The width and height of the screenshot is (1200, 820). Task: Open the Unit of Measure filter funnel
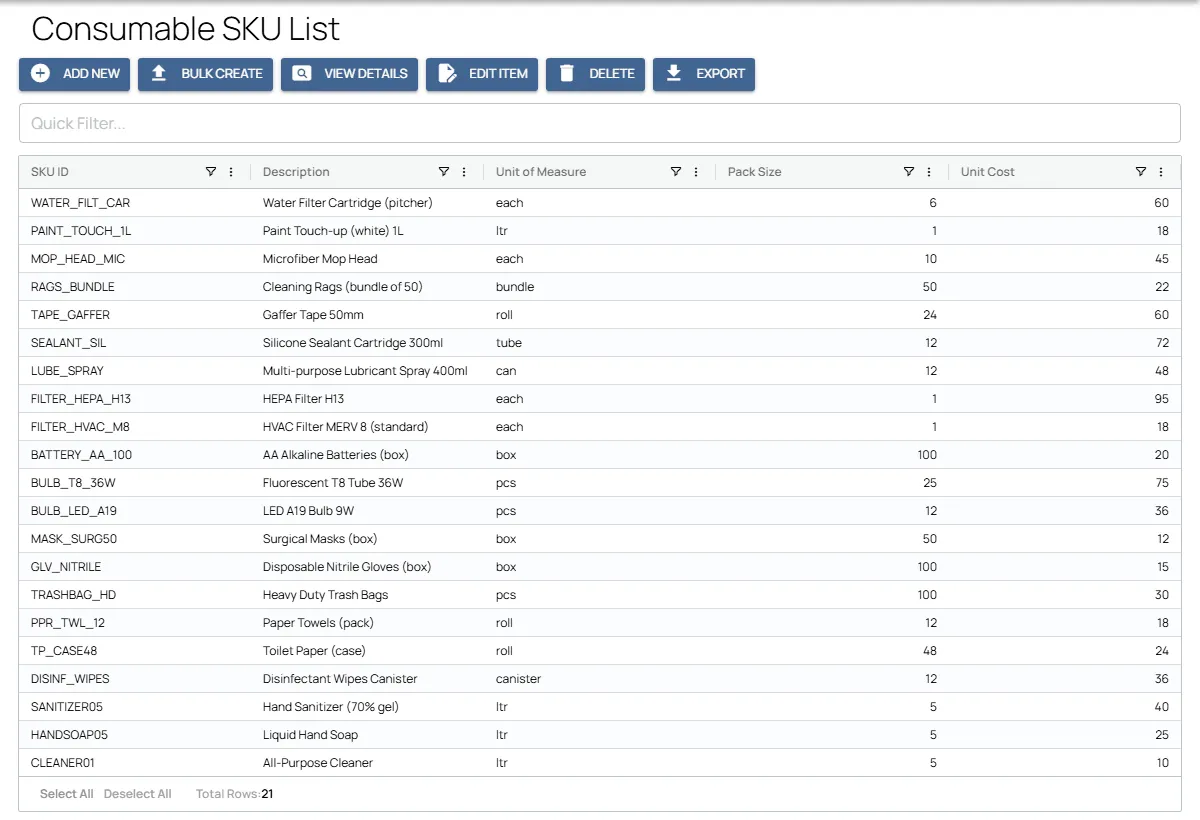(x=676, y=172)
